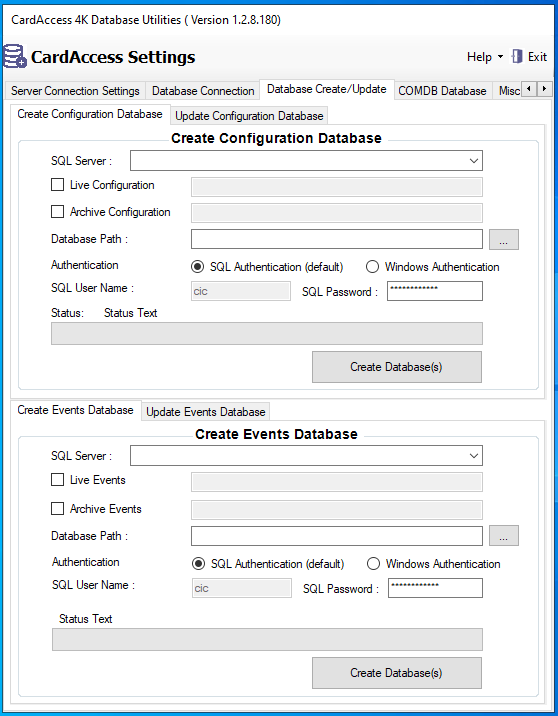Check the Archive Configuration option
558x716 pixels.
(58, 211)
